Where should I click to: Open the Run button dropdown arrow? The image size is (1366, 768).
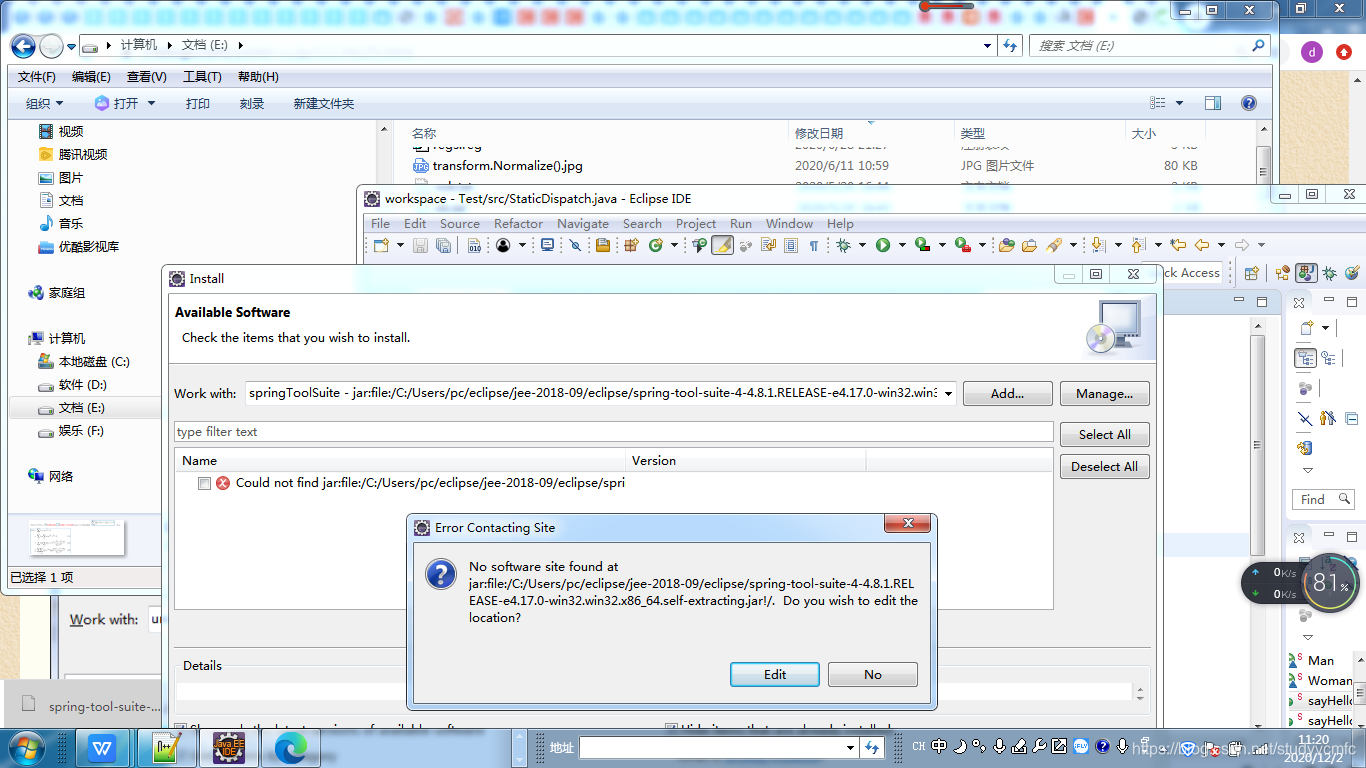(x=902, y=245)
